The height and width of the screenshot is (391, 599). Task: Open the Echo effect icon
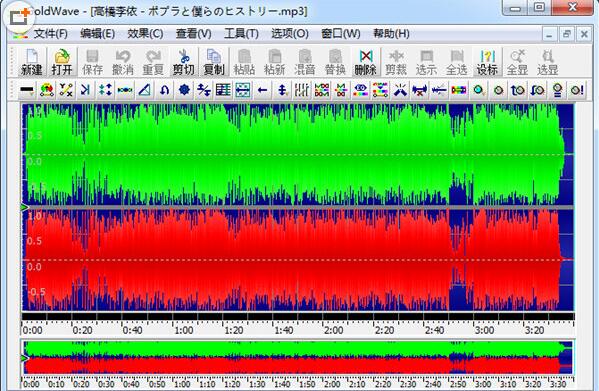86,90
